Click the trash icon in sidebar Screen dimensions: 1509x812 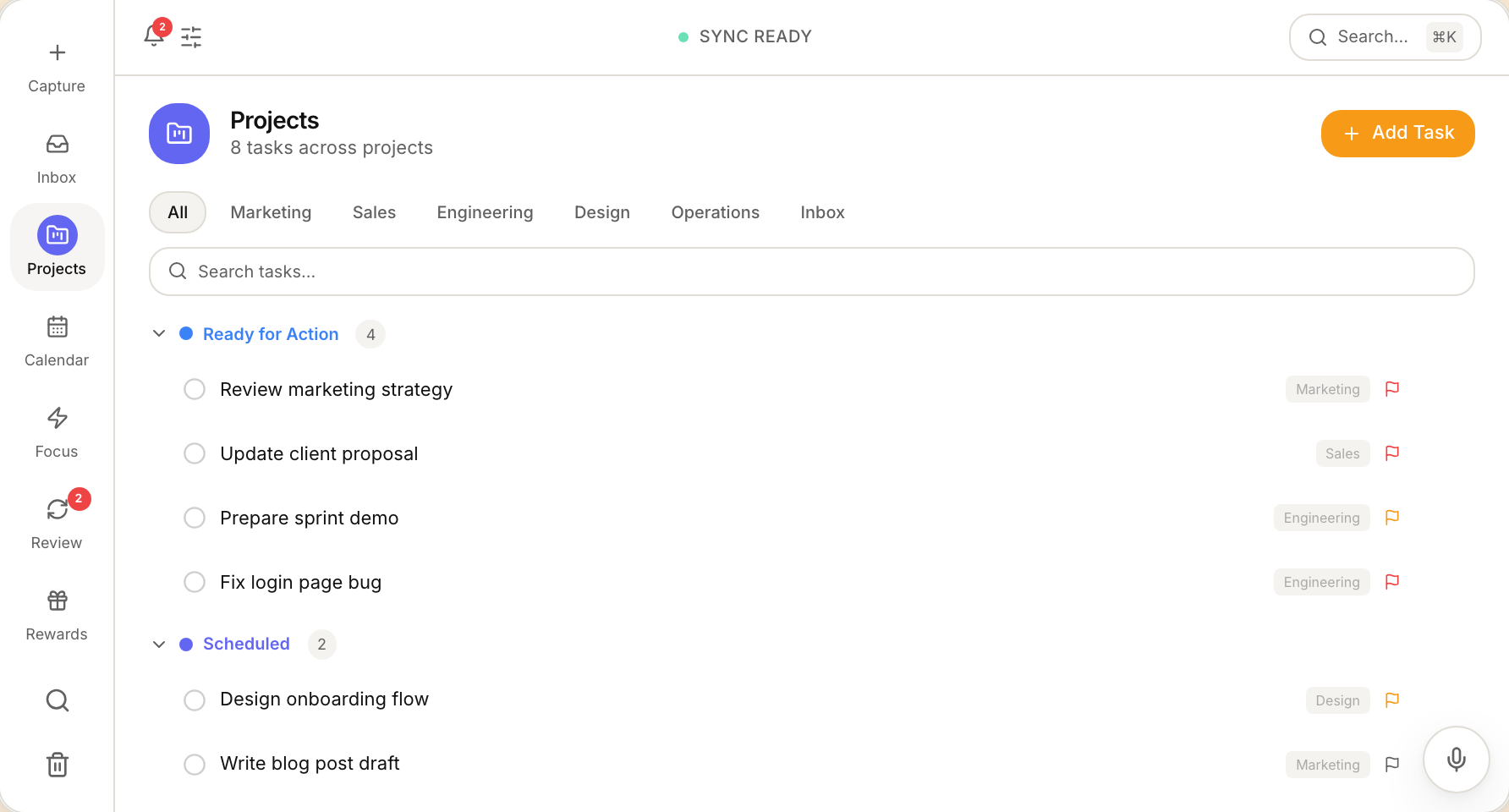click(x=57, y=764)
